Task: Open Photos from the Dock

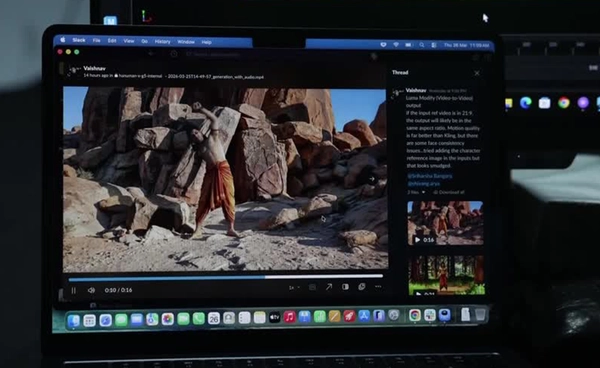Action: (x=167, y=319)
